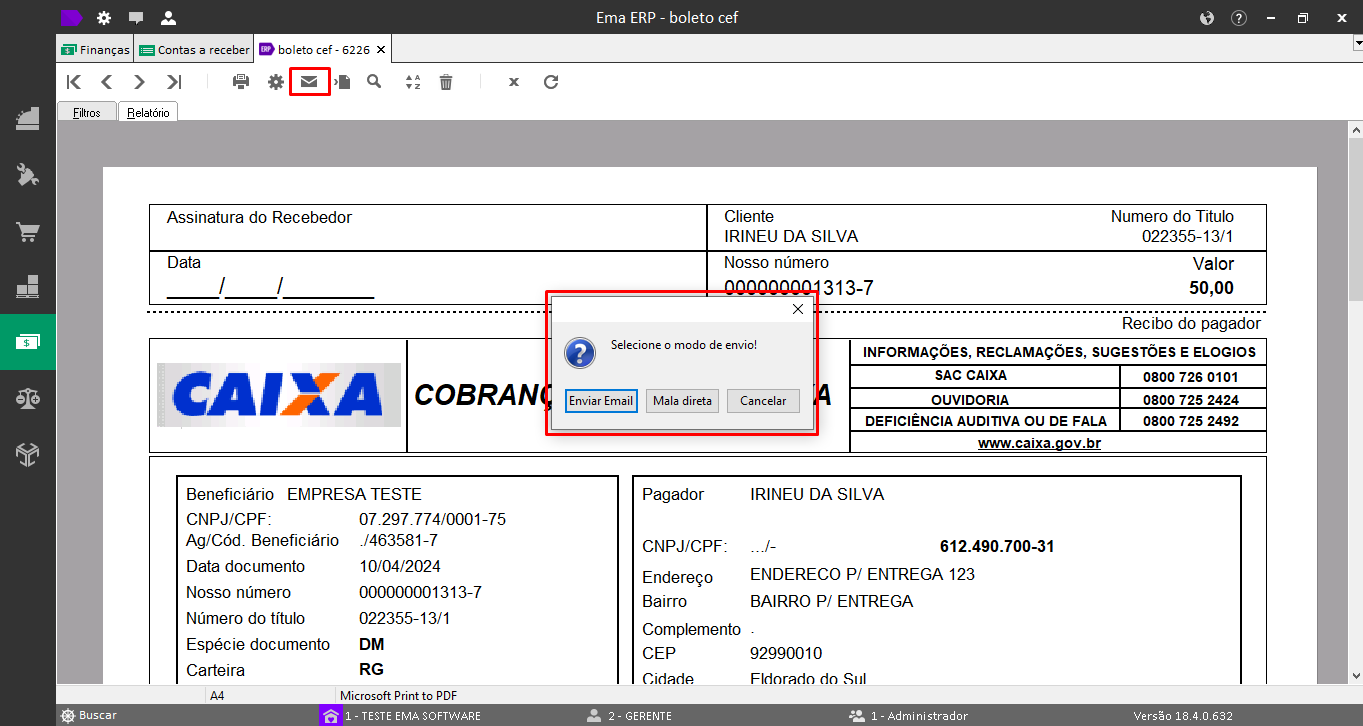Click the vertical scrollbar up arrow
Viewport: 1363px width, 726px height.
1355,131
